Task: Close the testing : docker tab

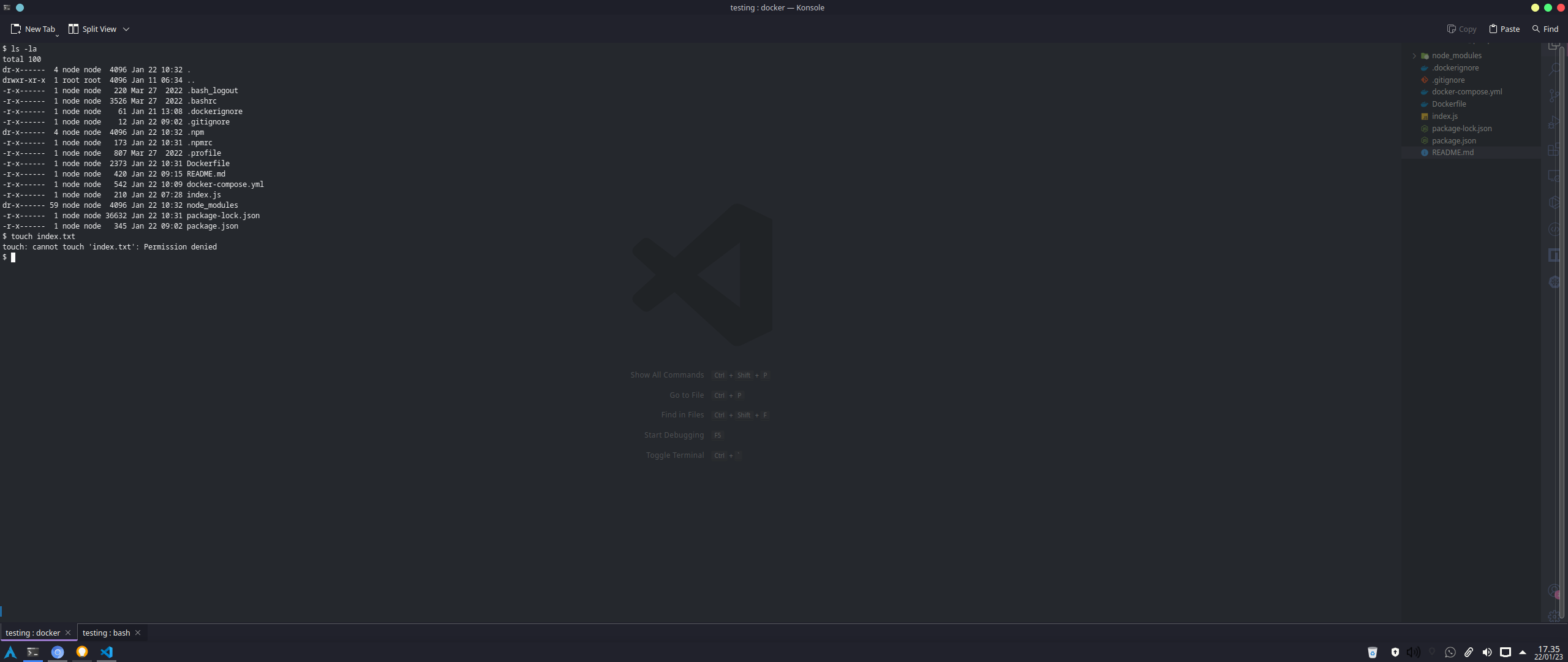Action: [68, 633]
